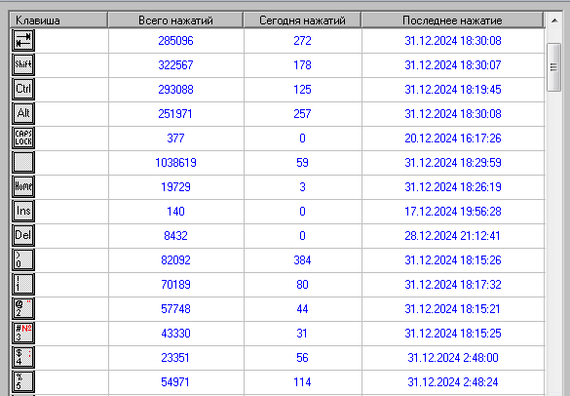
Task: Select today's presses value 384
Action: point(302,260)
